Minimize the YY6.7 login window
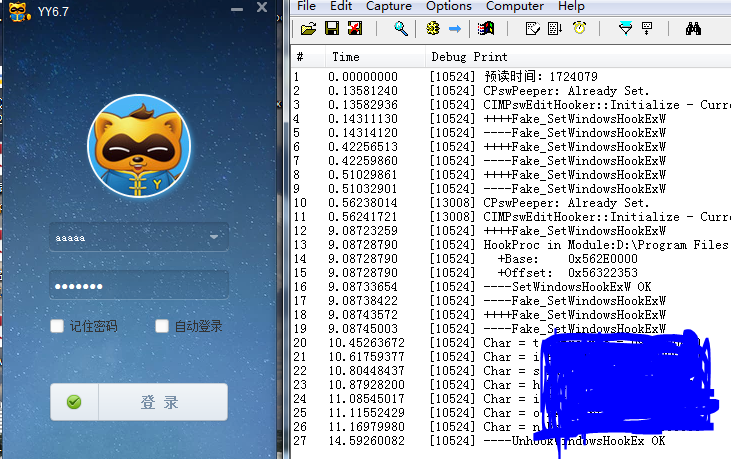 tap(237, 9)
